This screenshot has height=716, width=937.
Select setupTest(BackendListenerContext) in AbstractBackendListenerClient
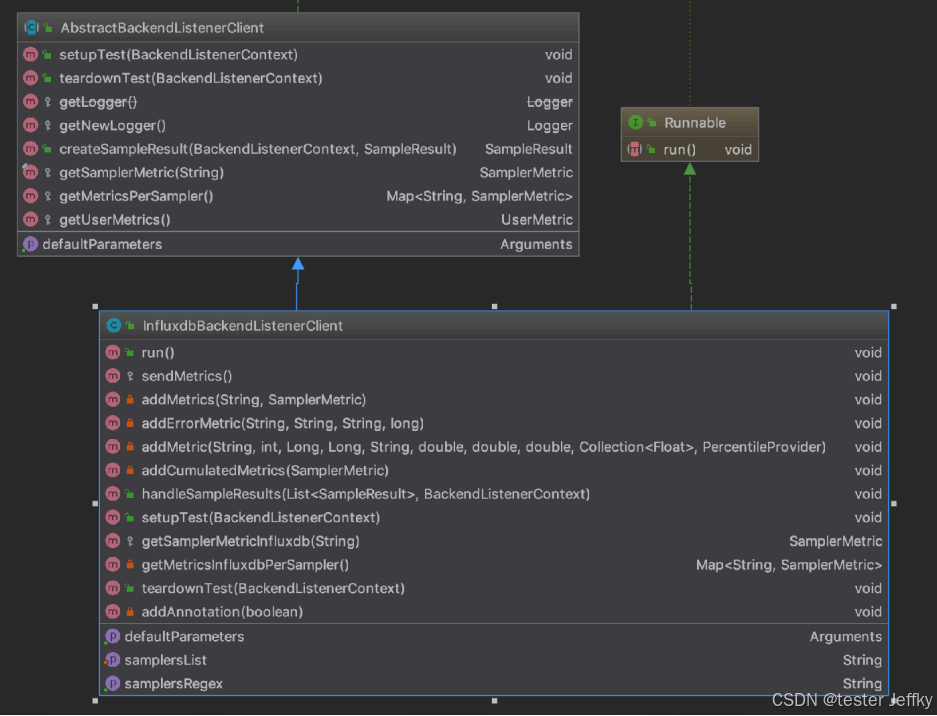click(x=298, y=54)
